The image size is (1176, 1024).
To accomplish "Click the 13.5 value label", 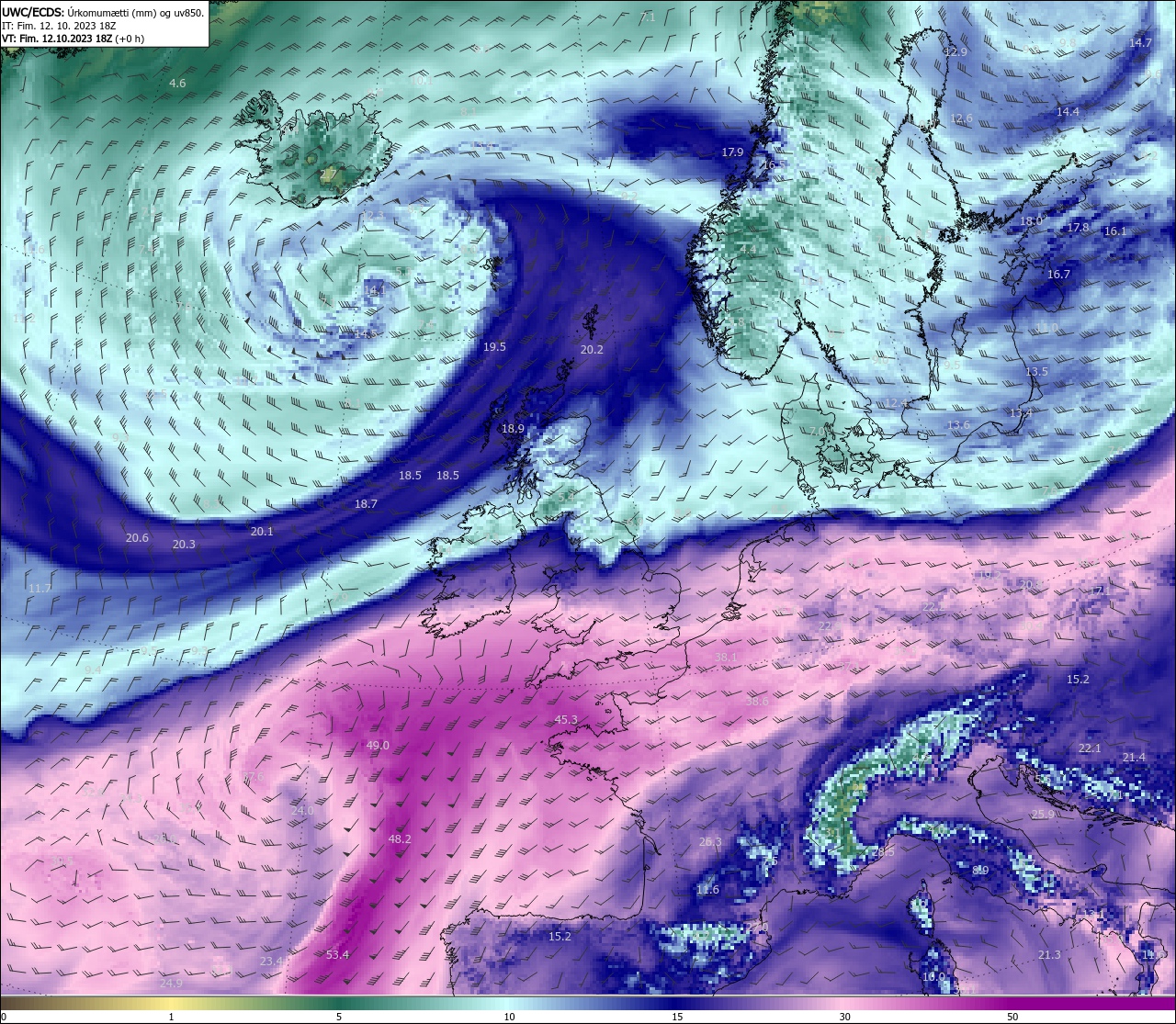I will [1036, 371].
